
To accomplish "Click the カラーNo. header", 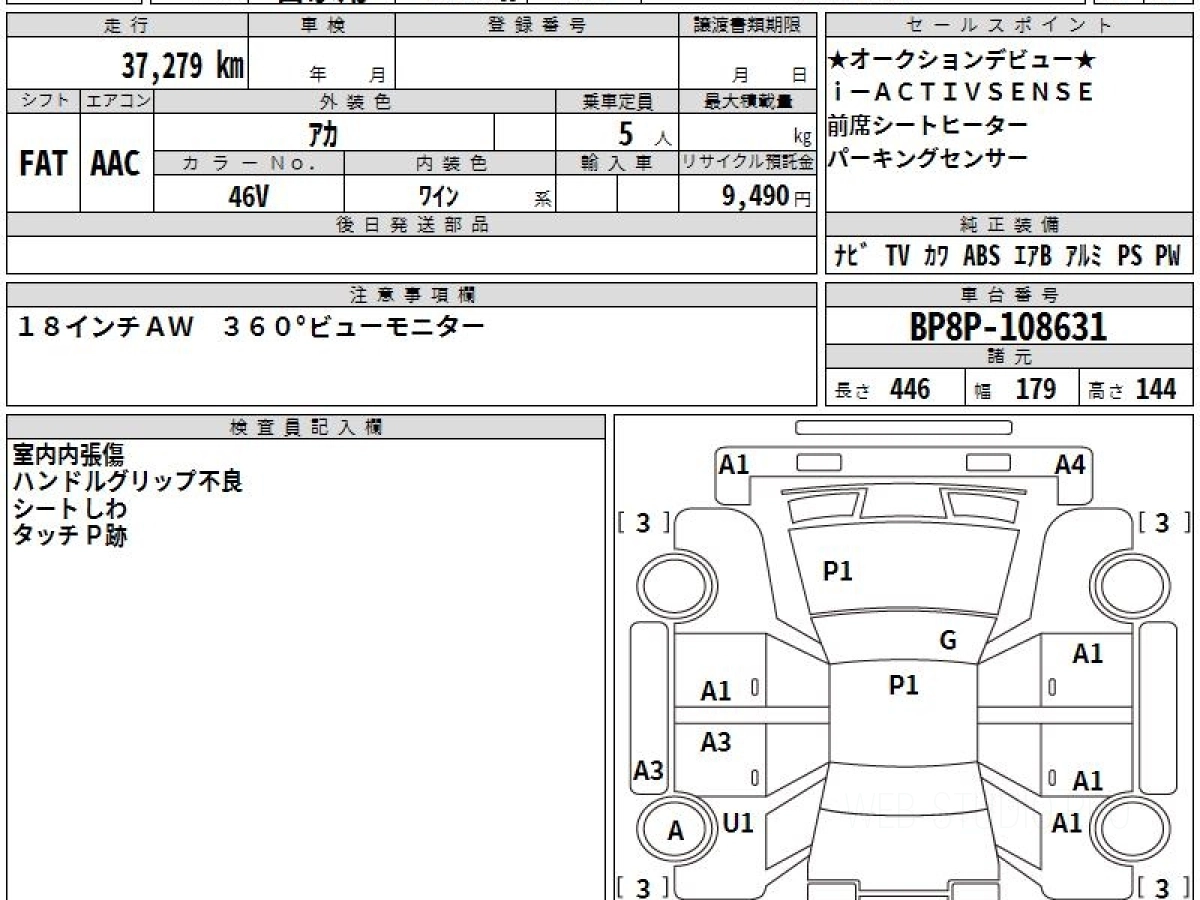I will (x=249, y=162).
